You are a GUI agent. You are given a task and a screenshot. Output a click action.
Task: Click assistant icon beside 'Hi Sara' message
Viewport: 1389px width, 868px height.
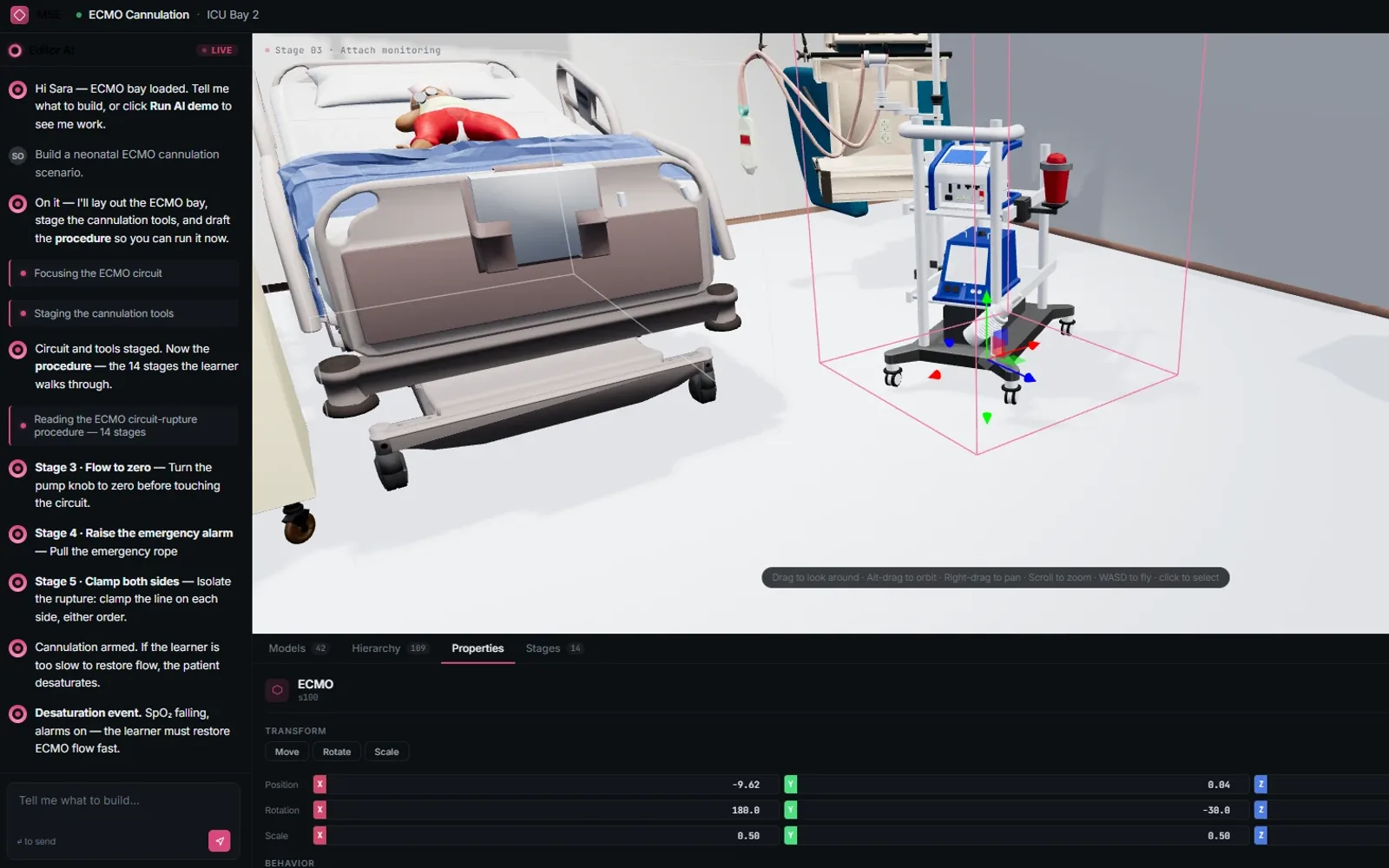point(17,89)
